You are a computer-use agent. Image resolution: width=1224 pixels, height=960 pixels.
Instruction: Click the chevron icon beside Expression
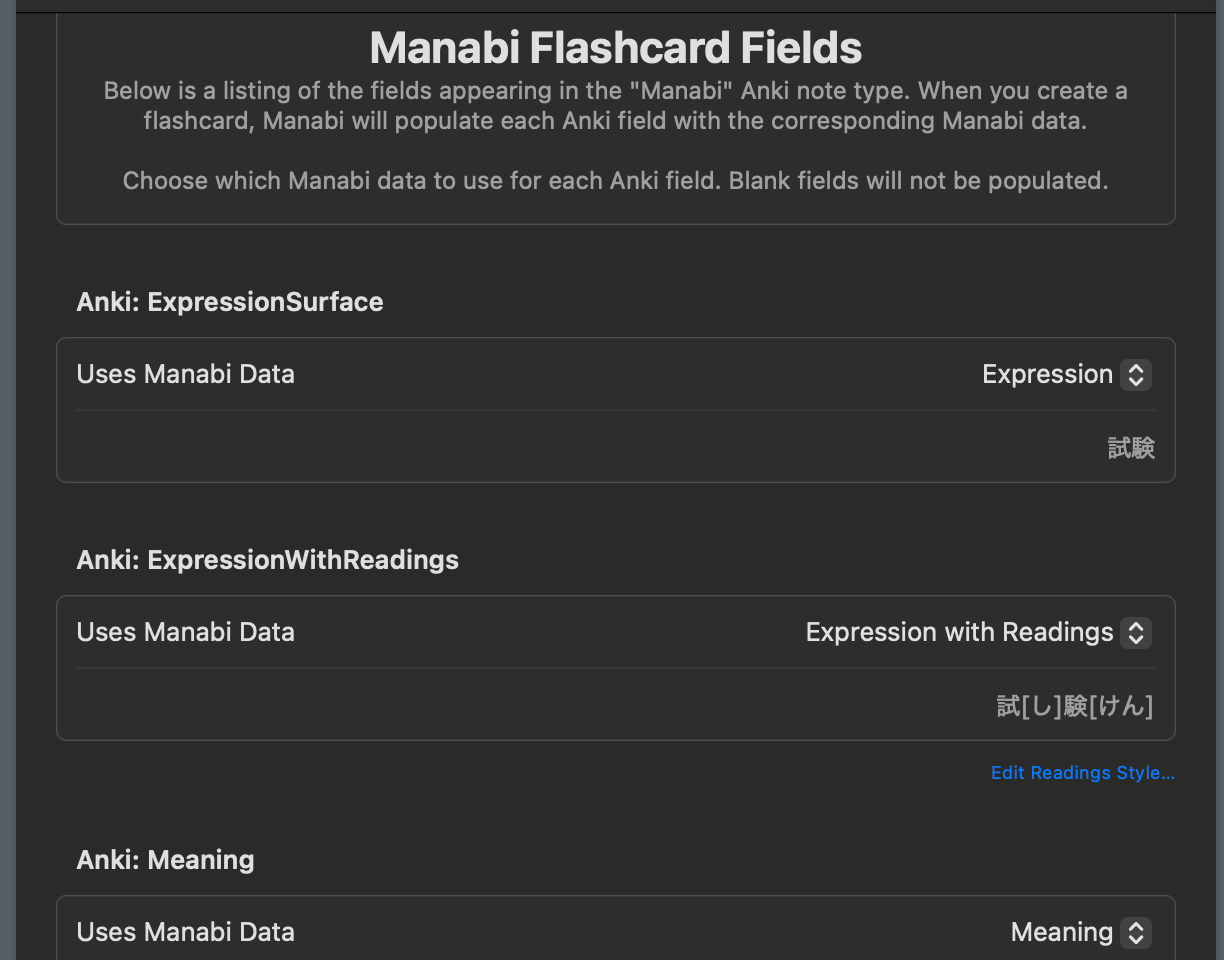tap(1135, 375)
